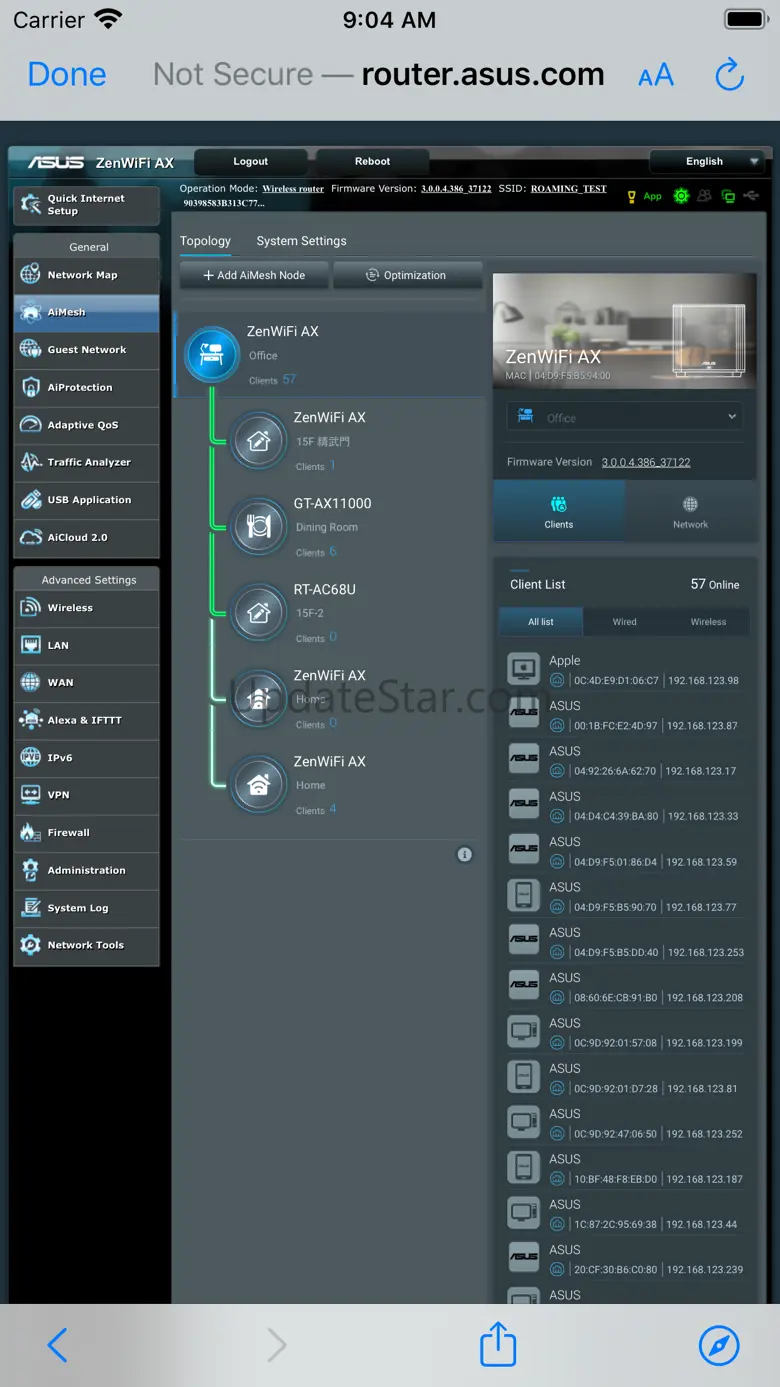Click USB Application icon in sidebar
This screenshot has height=1387, width=780.
click(x=31, y=500)
